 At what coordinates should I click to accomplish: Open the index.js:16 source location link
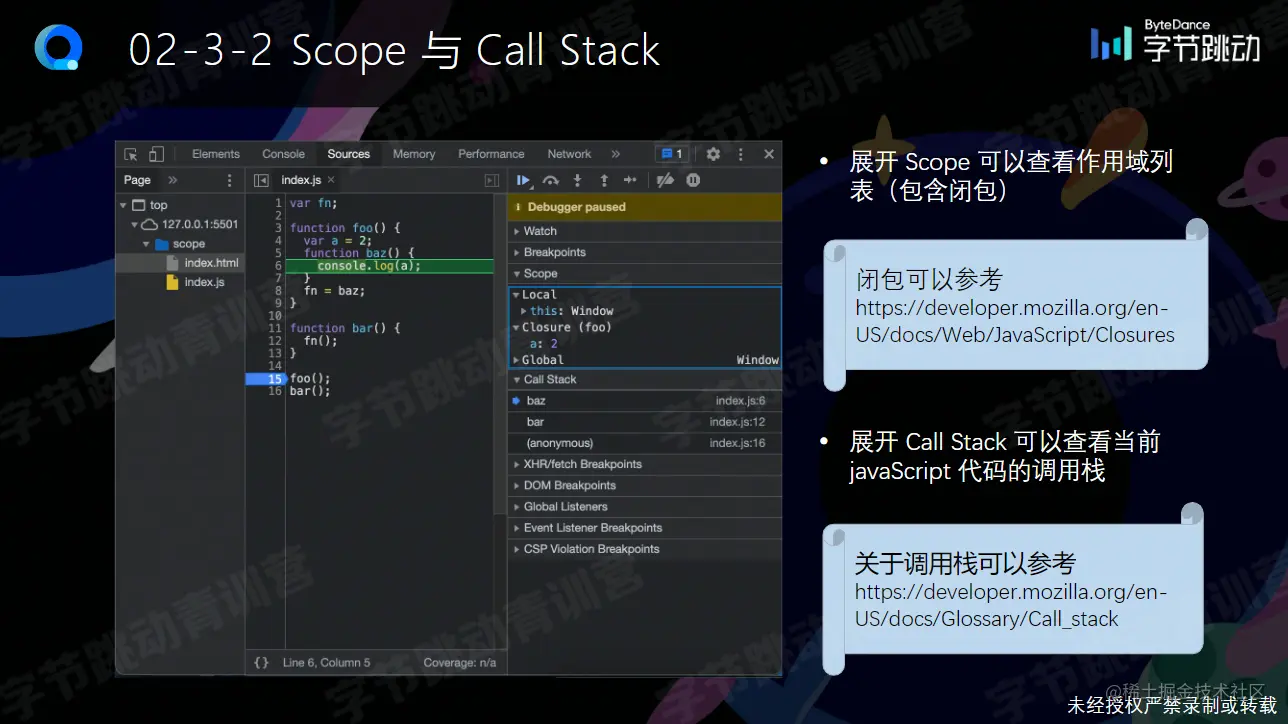(x=737, y=443)
